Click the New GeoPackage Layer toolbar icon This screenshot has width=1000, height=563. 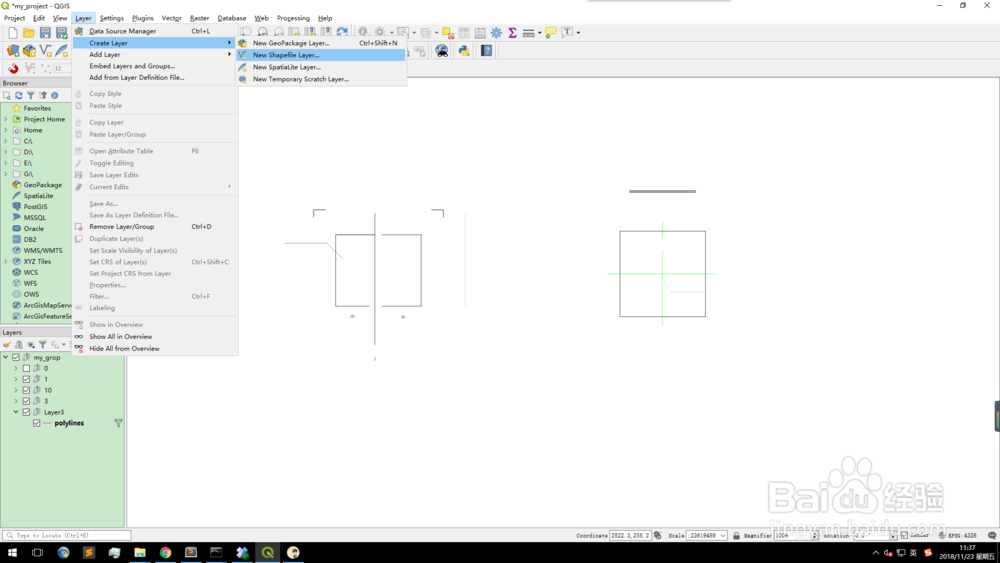pyautogui.click(x=29, y=50)
